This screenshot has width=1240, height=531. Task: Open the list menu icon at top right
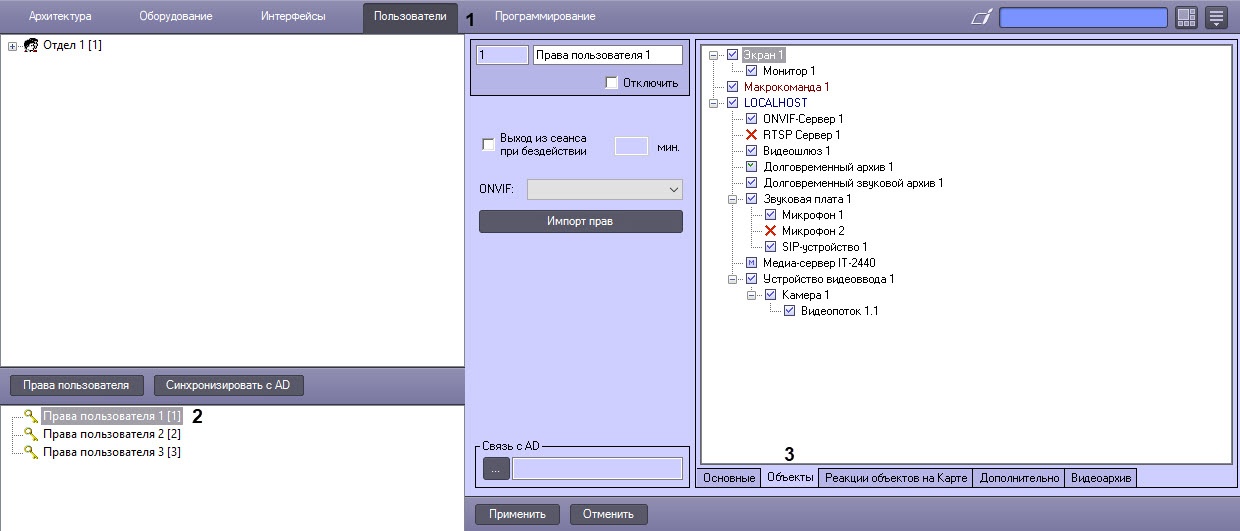tap(1216, 17)
